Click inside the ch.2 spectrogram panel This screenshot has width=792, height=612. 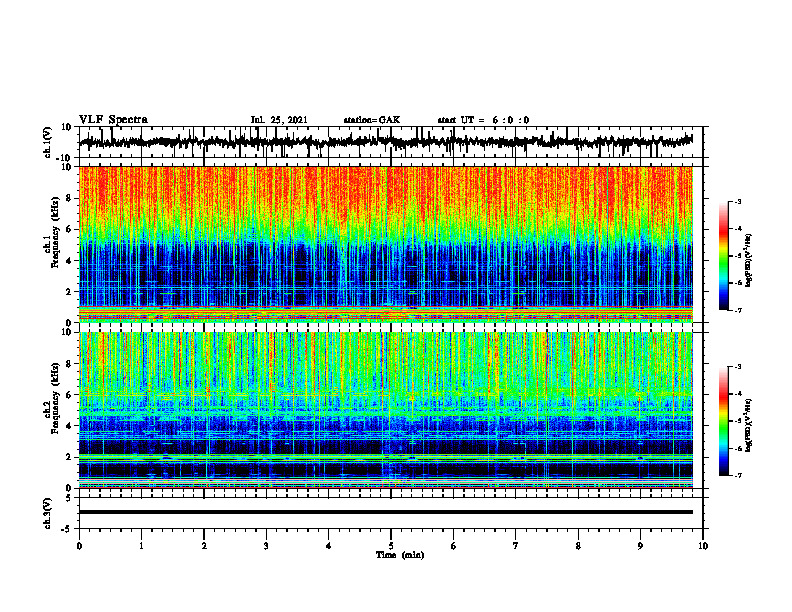tap(385, 410)
